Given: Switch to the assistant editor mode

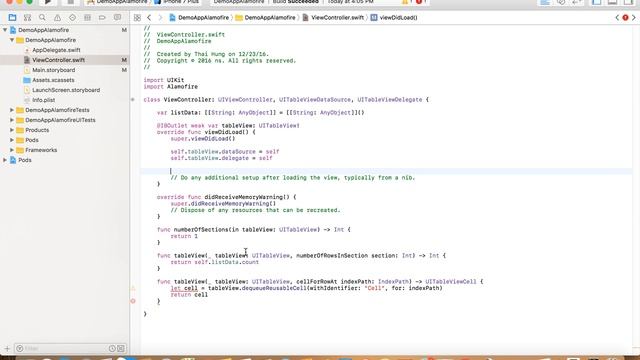Looking at the screenshot, I should (561, 2).
